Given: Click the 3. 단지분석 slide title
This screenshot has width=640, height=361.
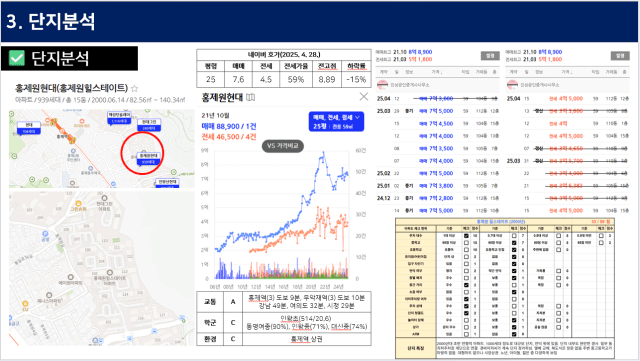Looking at the screenshot, I should point(51,21).
